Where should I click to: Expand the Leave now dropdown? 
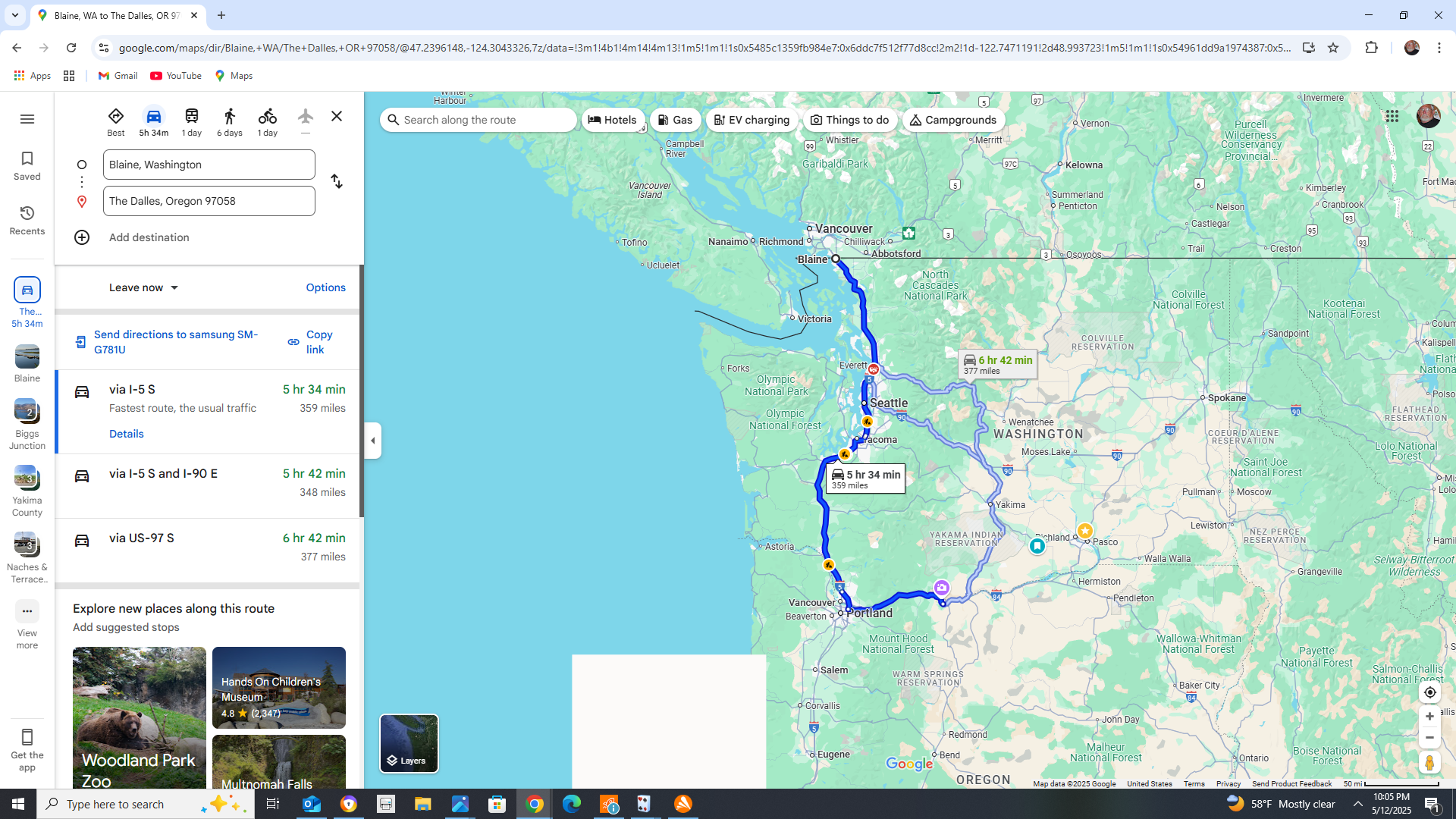[143, 287]
